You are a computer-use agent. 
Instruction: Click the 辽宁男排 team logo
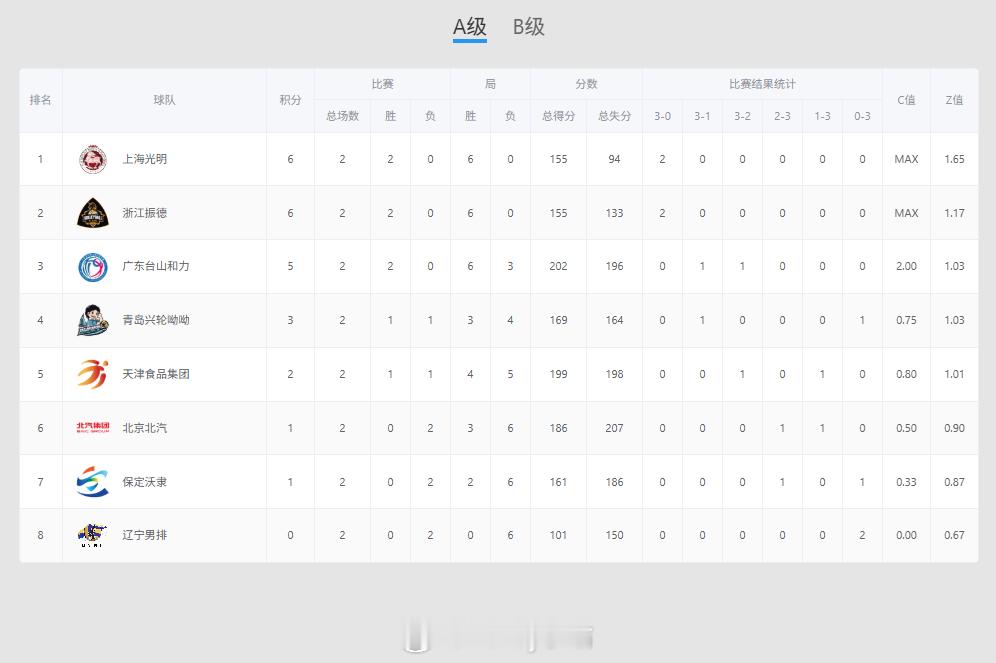93,535
